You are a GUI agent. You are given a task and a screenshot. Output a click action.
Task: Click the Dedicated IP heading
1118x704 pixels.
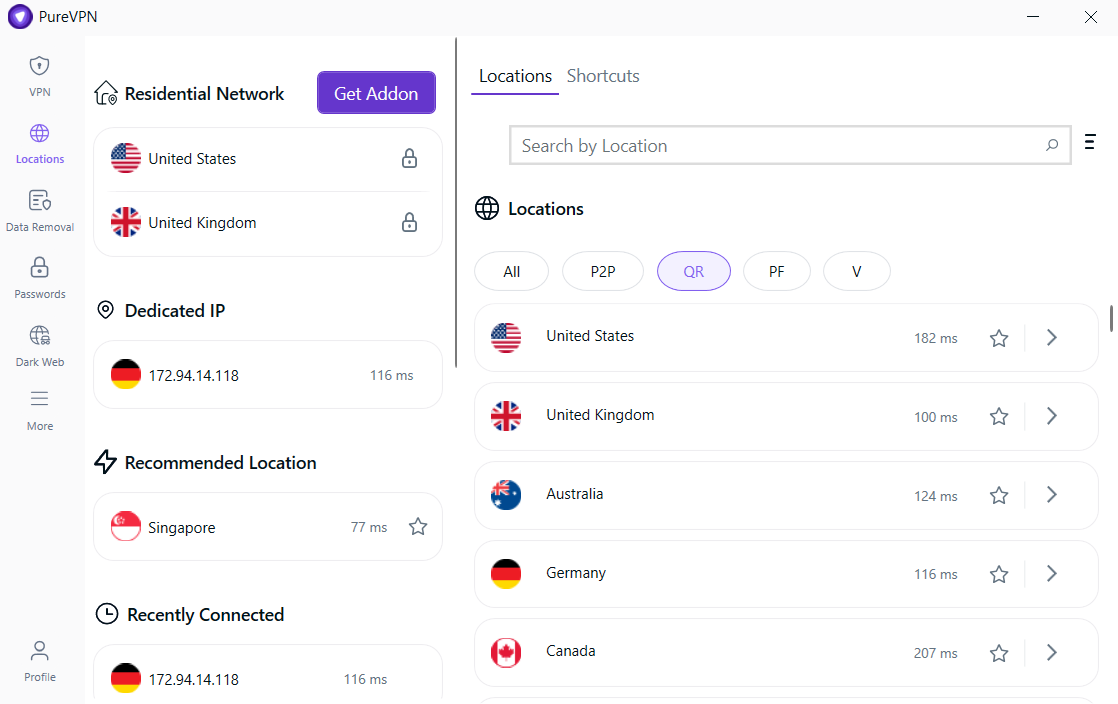[x=175, y=311]
